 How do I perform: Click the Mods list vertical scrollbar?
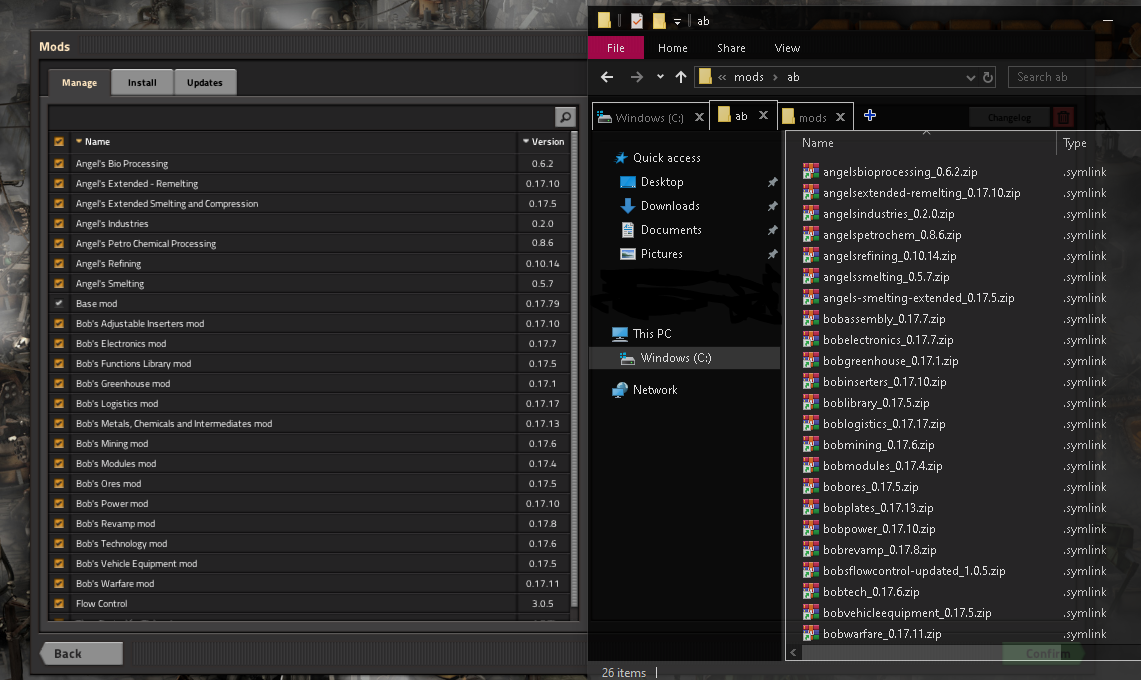pyautogui.click(x=574, y=368)
